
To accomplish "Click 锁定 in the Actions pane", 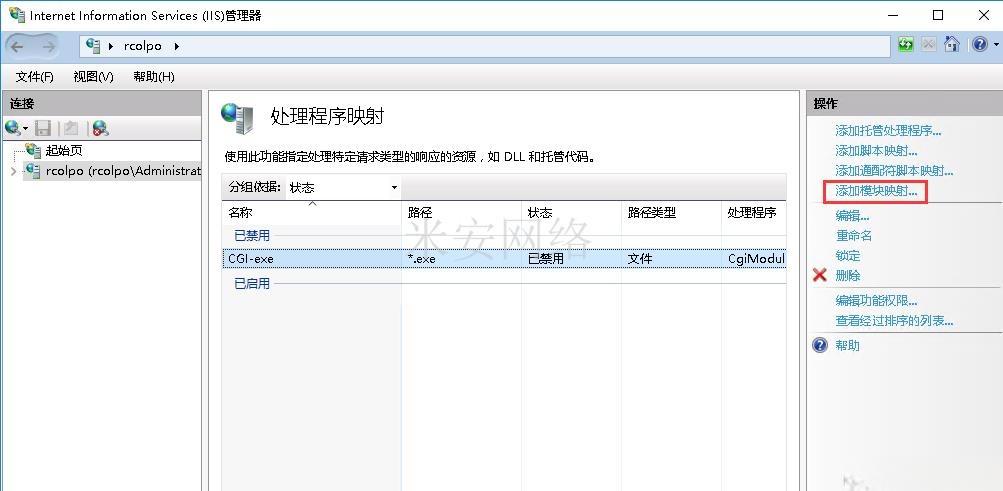I will tap(848, 256).
